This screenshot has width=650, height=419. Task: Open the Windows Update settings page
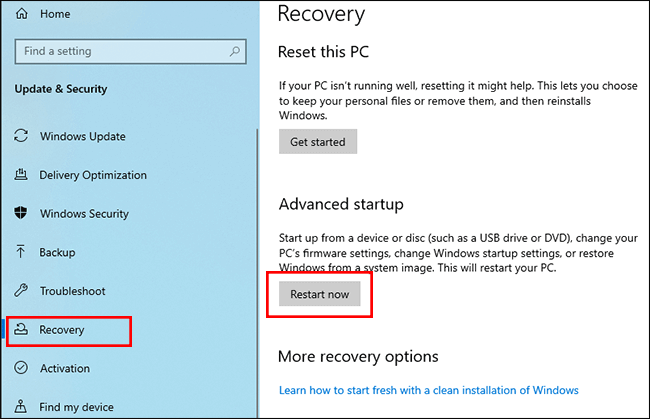point(83,136)
